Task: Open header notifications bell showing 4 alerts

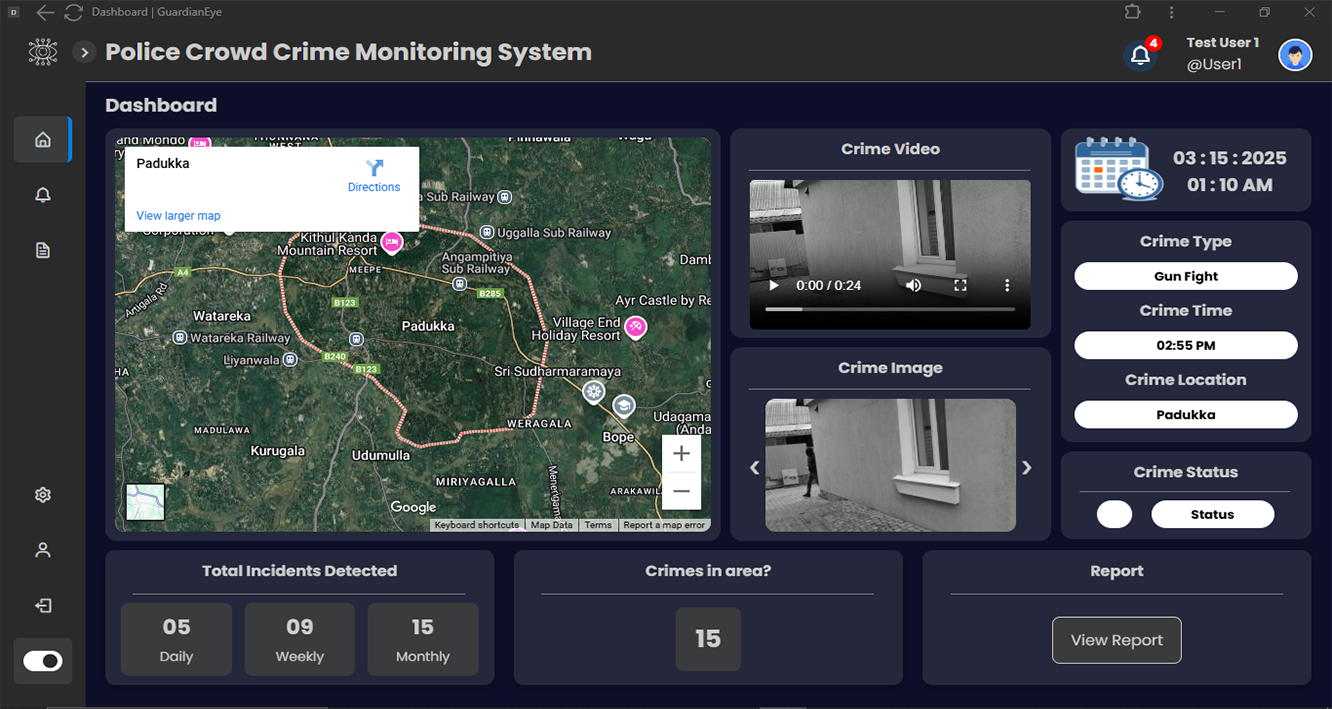Action: [1140, 56]
